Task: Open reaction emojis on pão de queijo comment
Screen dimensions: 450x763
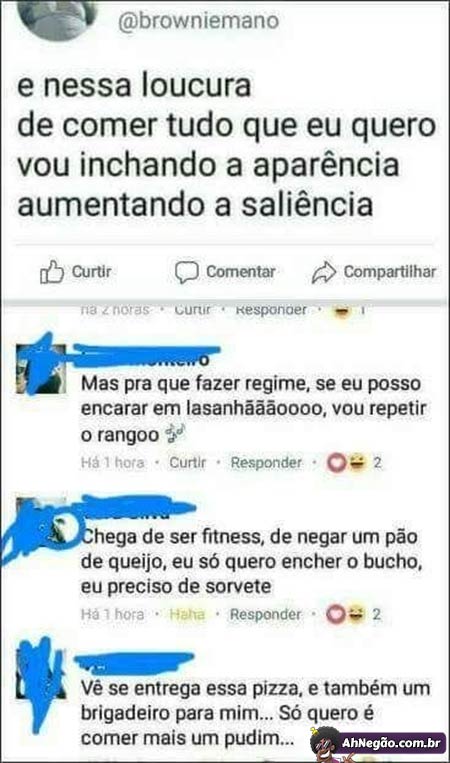Action: tap(346, 615)
